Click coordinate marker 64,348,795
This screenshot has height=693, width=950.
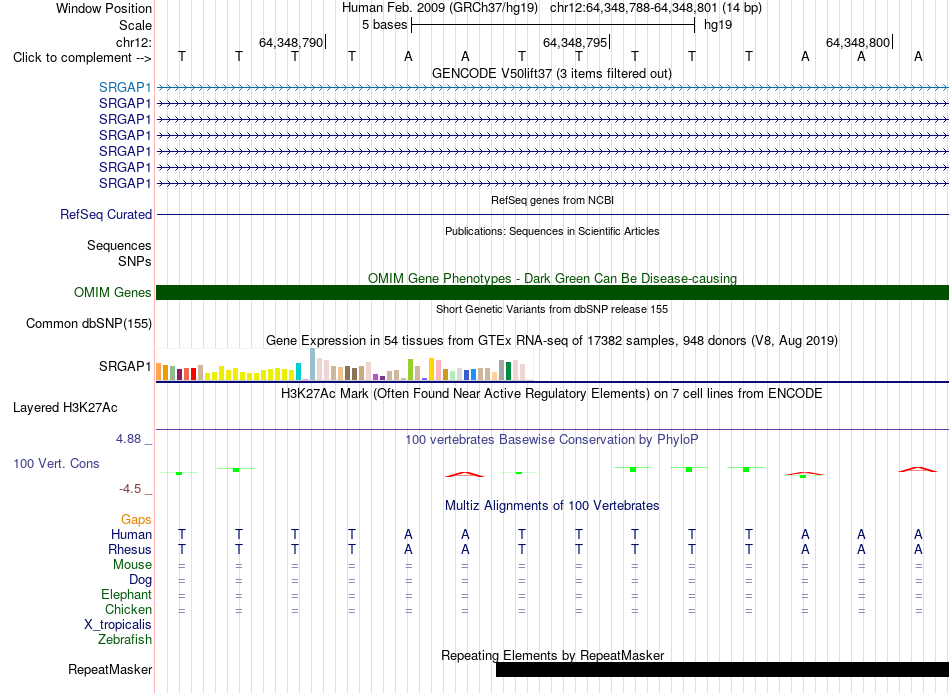pos(575,42)
